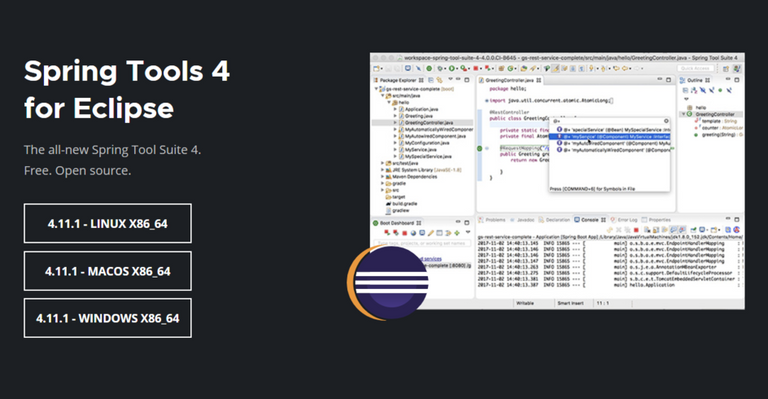768x399 pixels.
Task: Download the 4.11.1 Windows x86_64 build
Action: [x=107, y=318]
